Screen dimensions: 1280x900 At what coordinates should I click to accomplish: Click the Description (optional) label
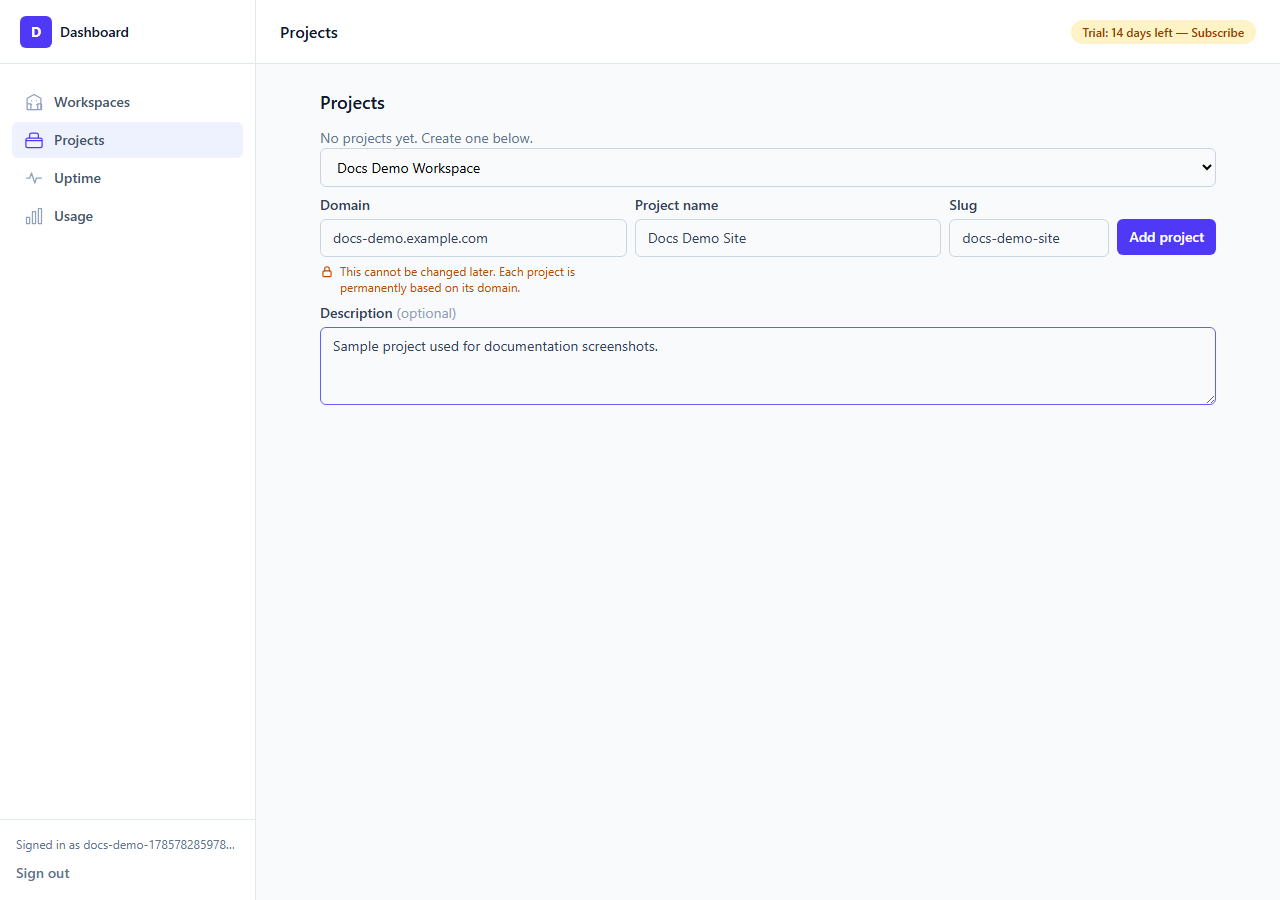point(388,313)
